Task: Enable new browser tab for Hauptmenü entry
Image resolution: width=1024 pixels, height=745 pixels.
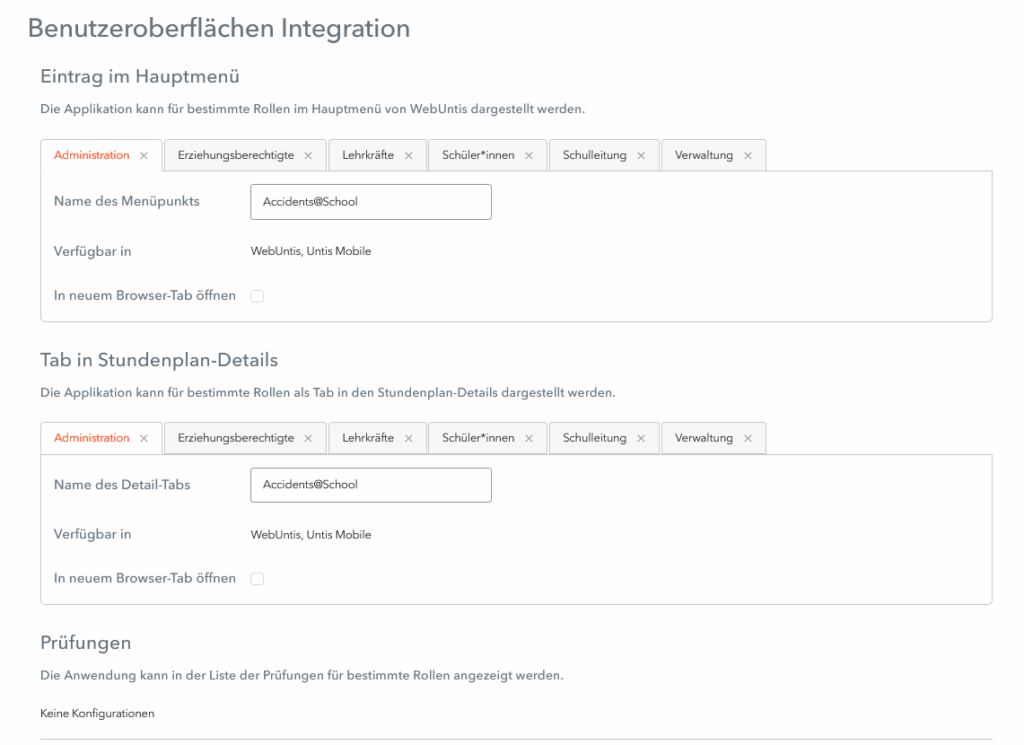Action: [x=257, y=296]
